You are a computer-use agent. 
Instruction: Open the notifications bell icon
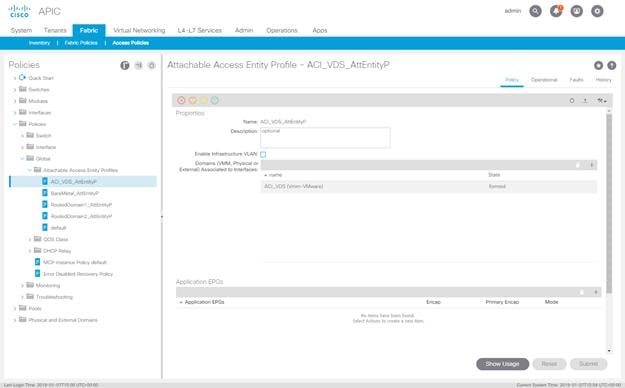tap(556, 11)
